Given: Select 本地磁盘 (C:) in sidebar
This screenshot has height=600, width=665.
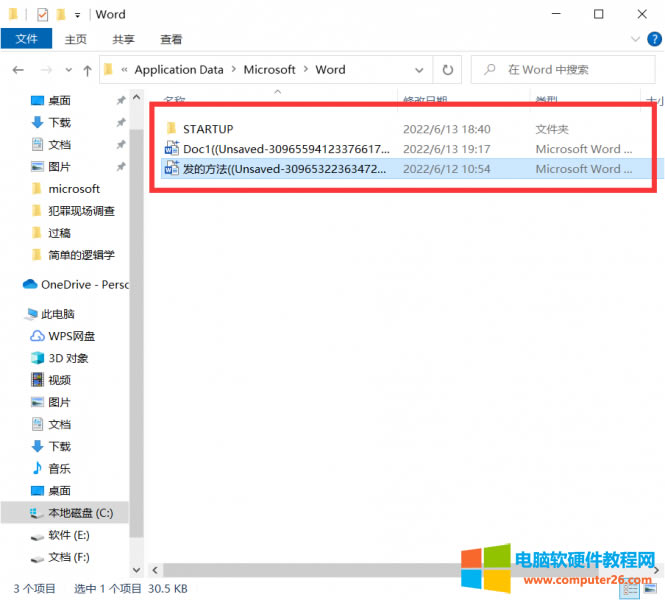Looking at the screenshot, I should pos(80,513).
